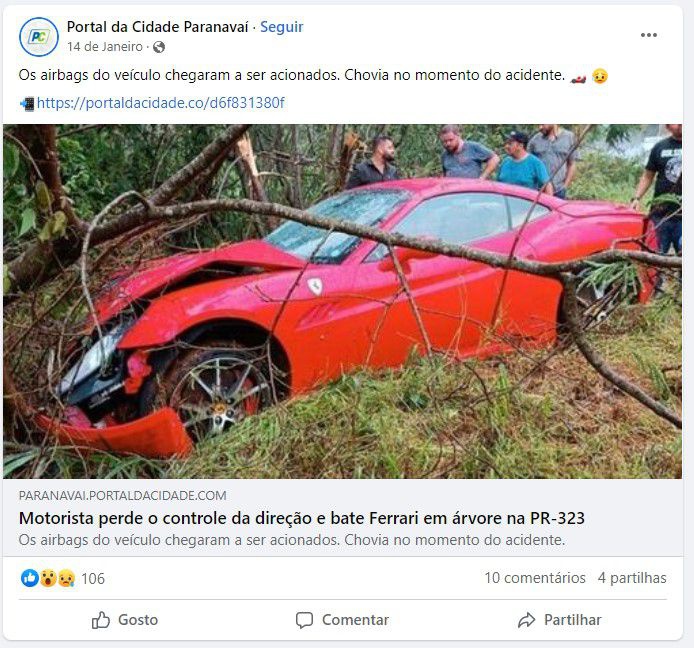The height and width of the screenshot is (648, 694).
Task: Click the globe public visibility icon
Action: (x=159, y=47)
